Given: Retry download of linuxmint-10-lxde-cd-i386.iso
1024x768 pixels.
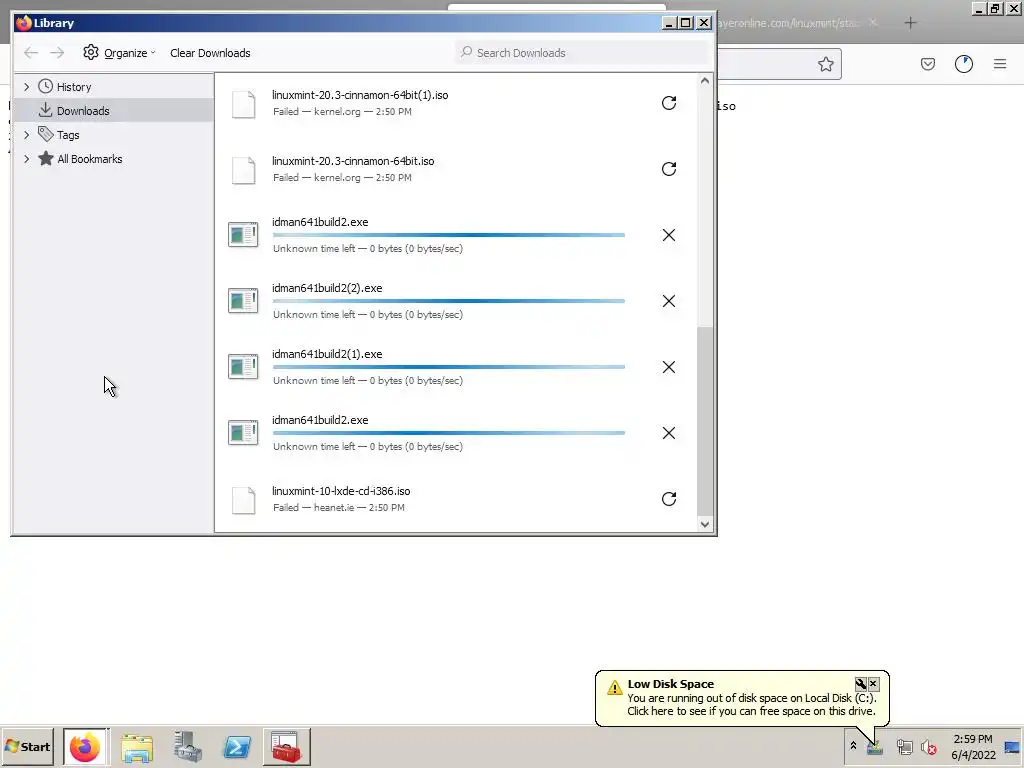Looking at the screenshot, I should click(x=669, y=499).
